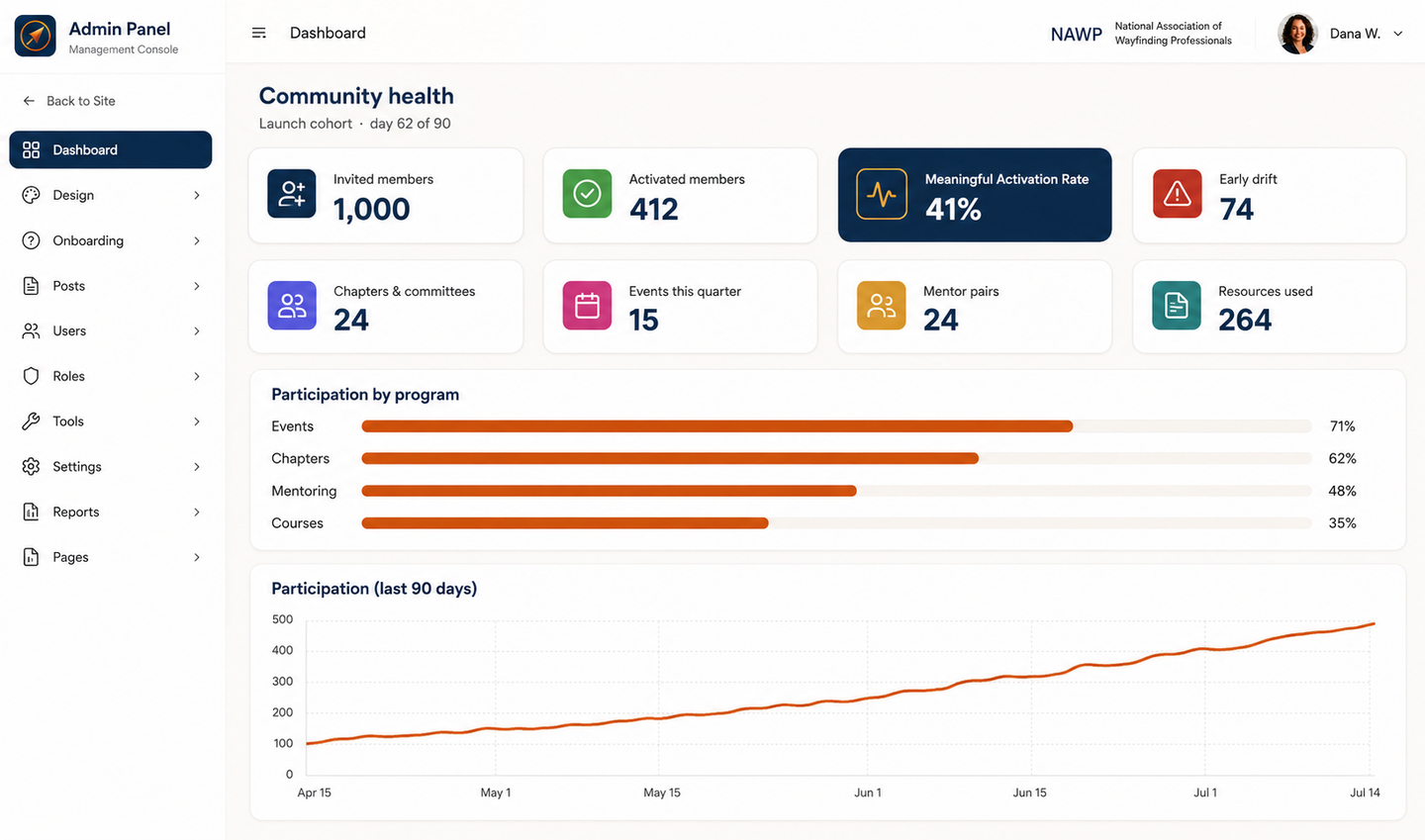
Task: Click the Dashboard breadcrumb title in header
Action: coord(328,33)
